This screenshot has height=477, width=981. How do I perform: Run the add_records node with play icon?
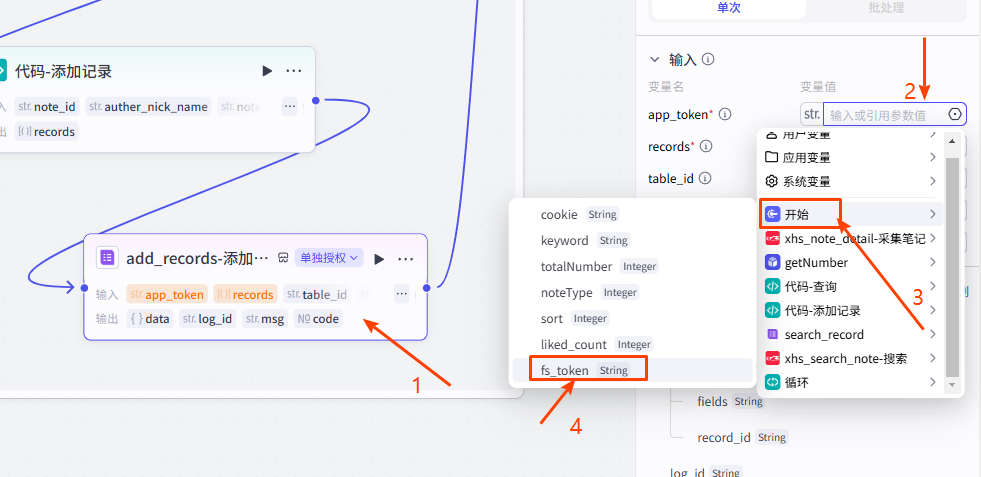(379, 259)
